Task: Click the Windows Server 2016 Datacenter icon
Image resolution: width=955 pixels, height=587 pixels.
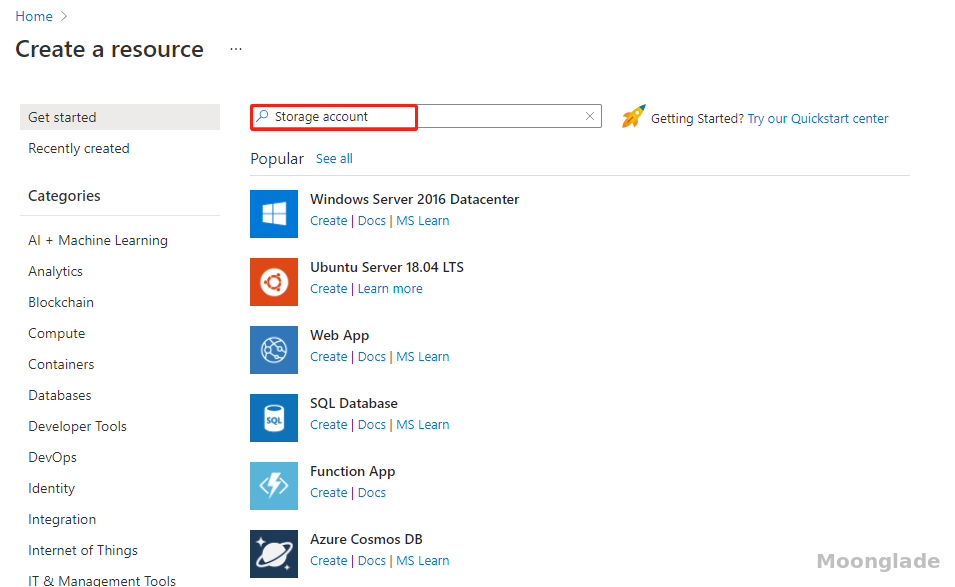Action: click(x=273, y=214)
